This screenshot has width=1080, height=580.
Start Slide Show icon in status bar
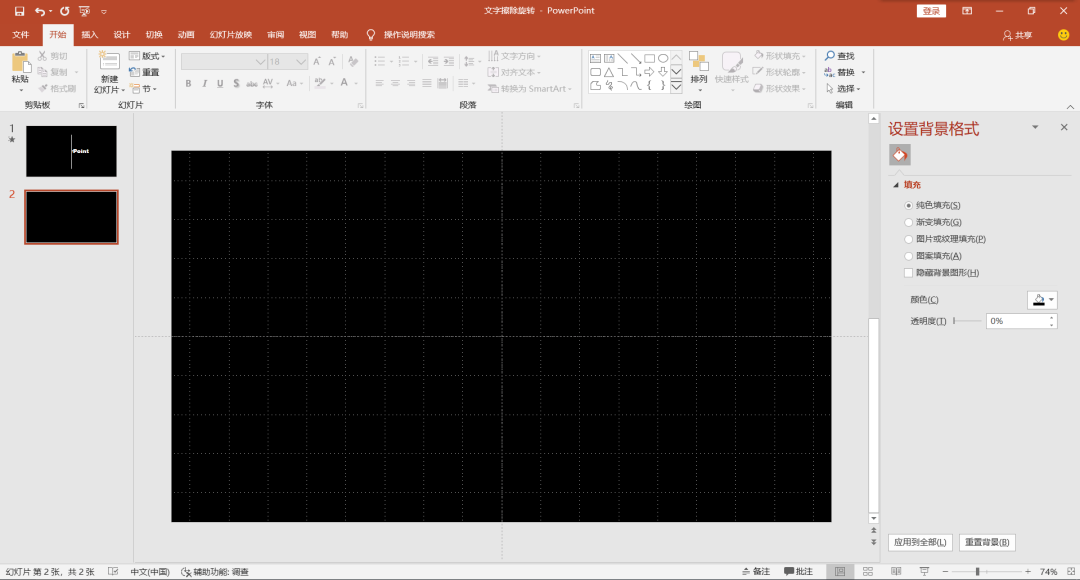coord(924,572)
